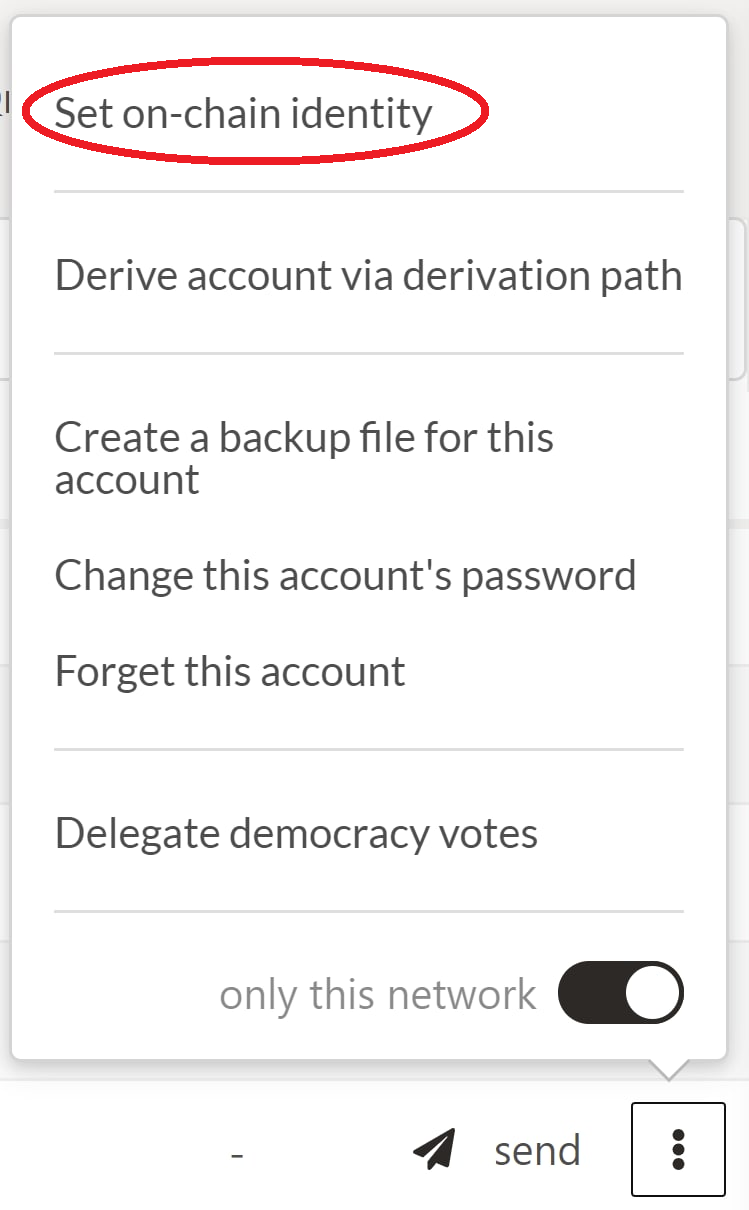Click the white knob of the network toggle
749x1210 pixels.
coord(653,993)
